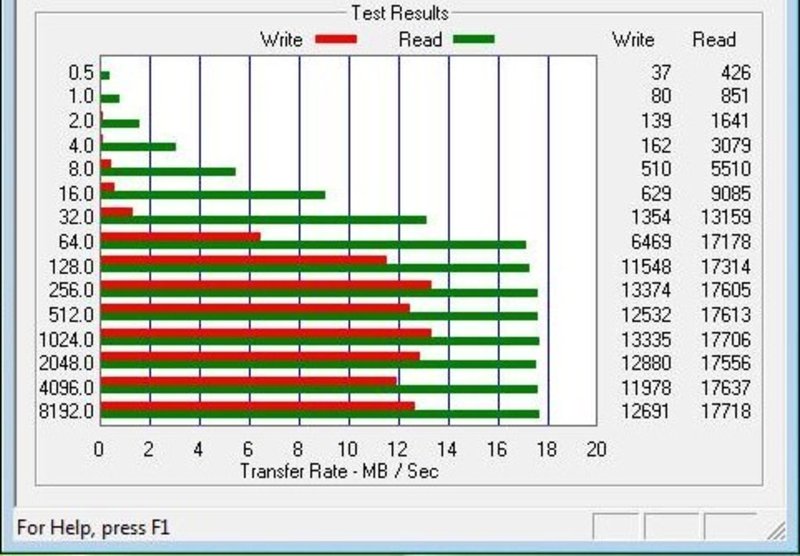Click the write value '12880'
Viewport: 800px width, 556px height.
tap(646, 363)
